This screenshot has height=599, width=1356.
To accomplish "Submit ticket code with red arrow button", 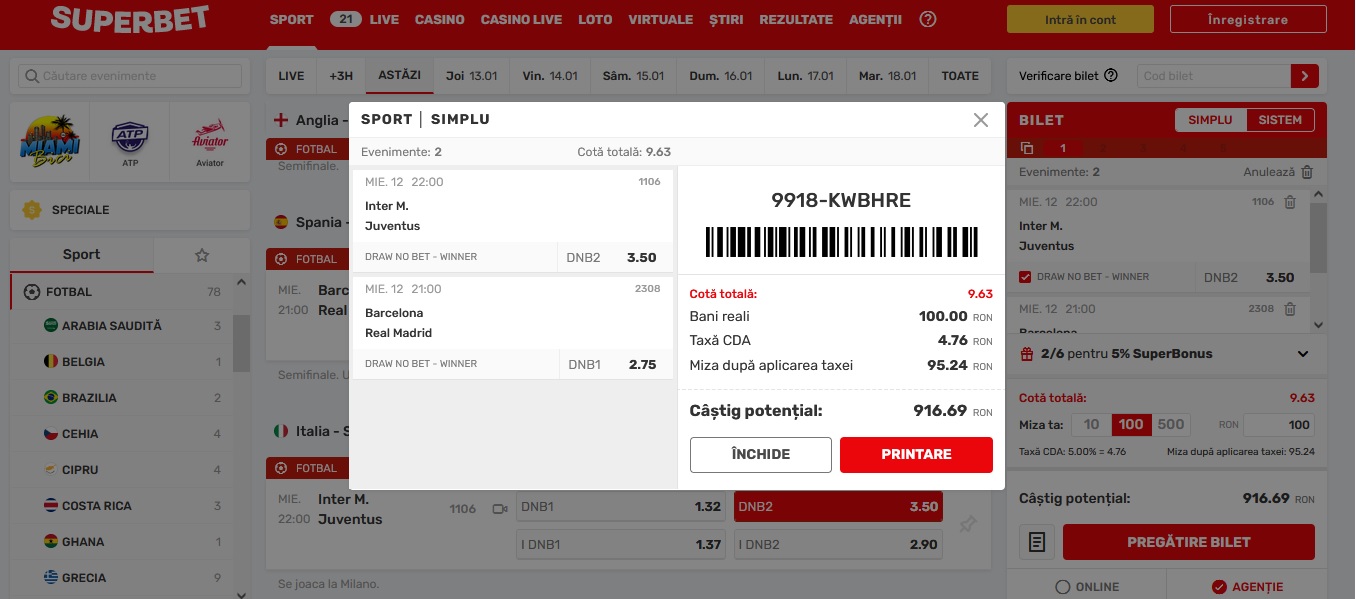I will tap(1305, 76).
